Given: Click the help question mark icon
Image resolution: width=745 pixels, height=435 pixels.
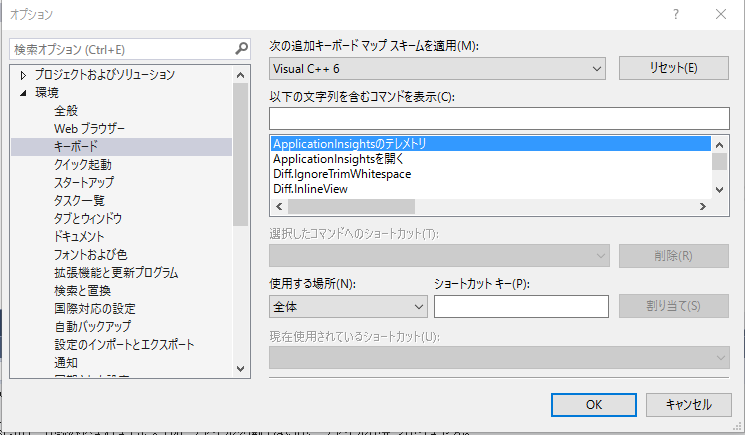Looking at the screenshot, I should pyautogui.click(x=675, y=15).
